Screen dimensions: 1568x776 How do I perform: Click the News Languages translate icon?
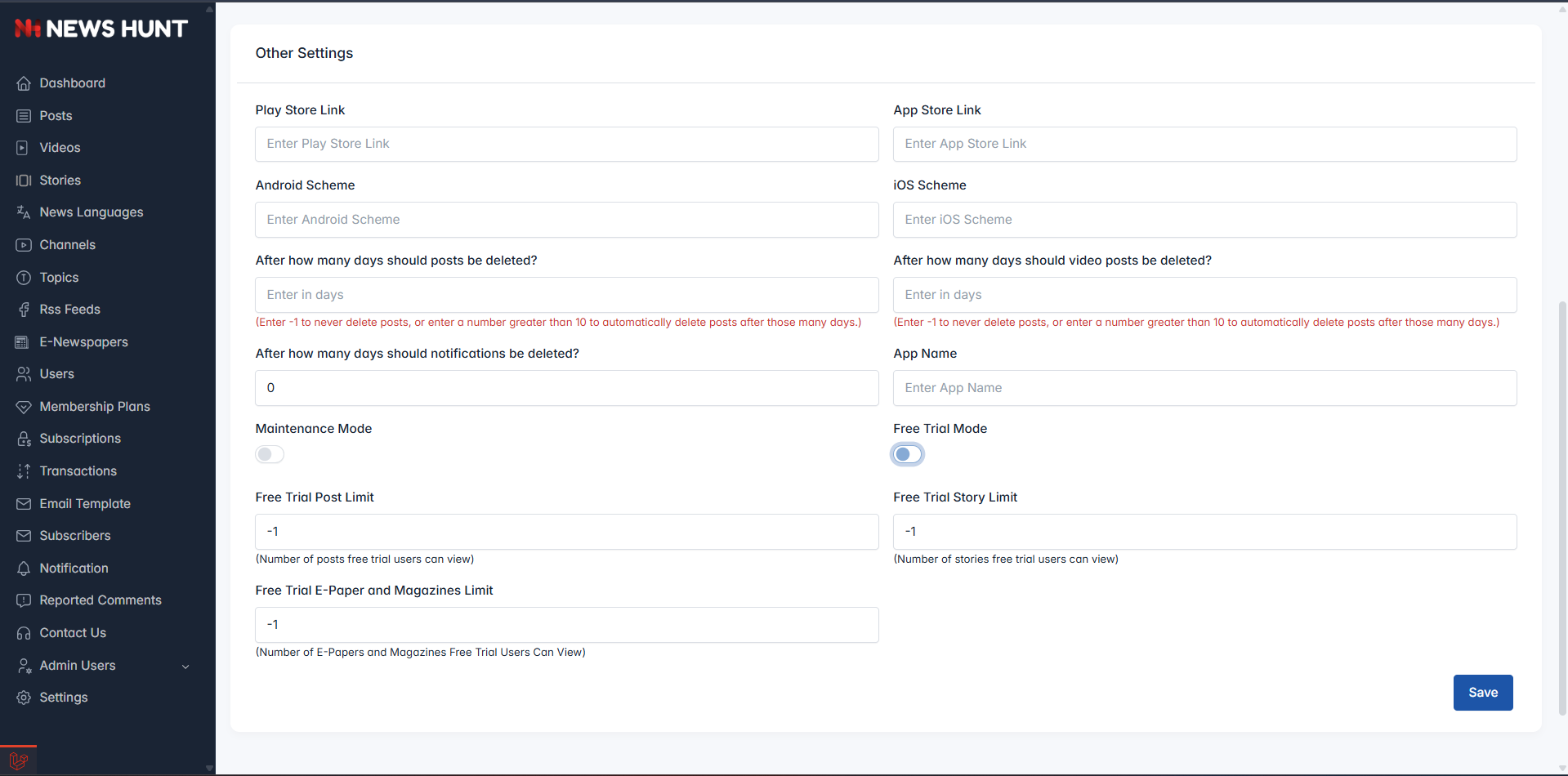coord(24,212)
